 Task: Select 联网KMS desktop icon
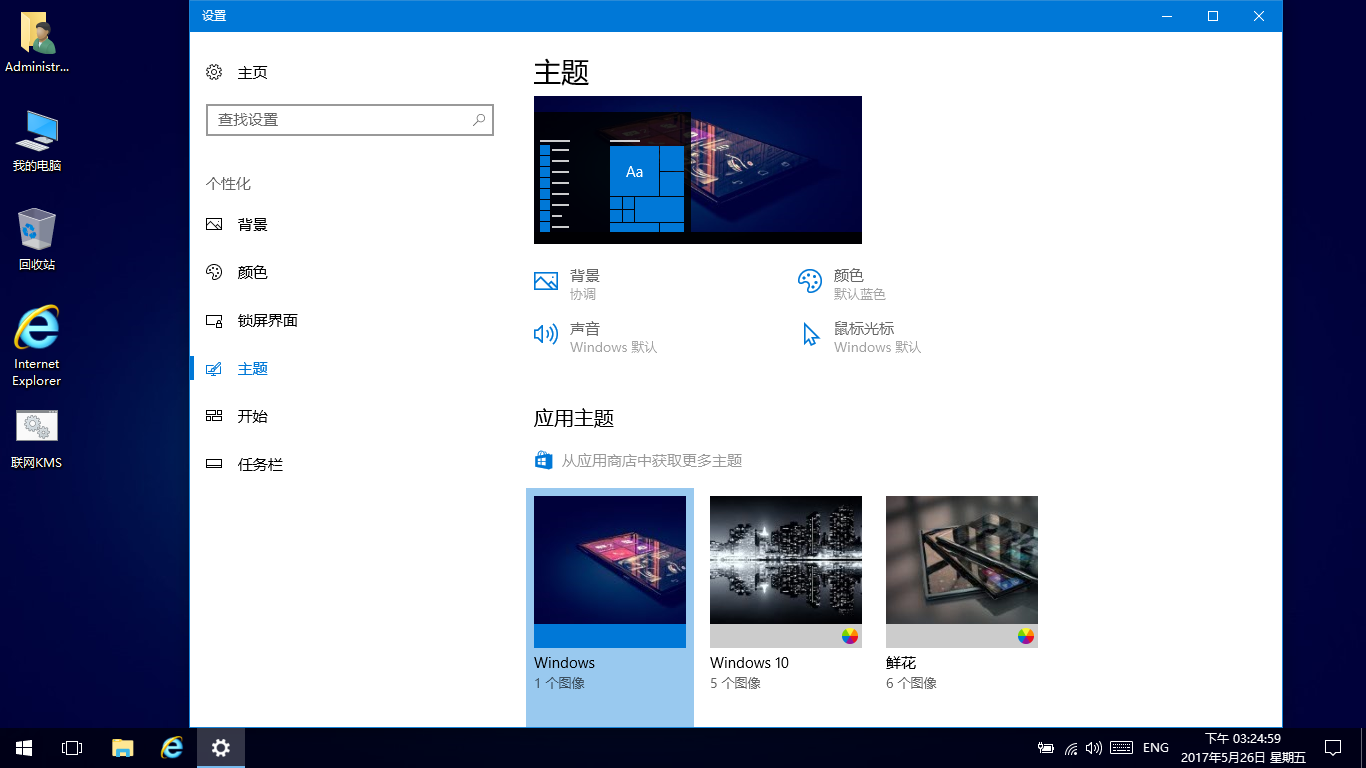coord(37,438)
